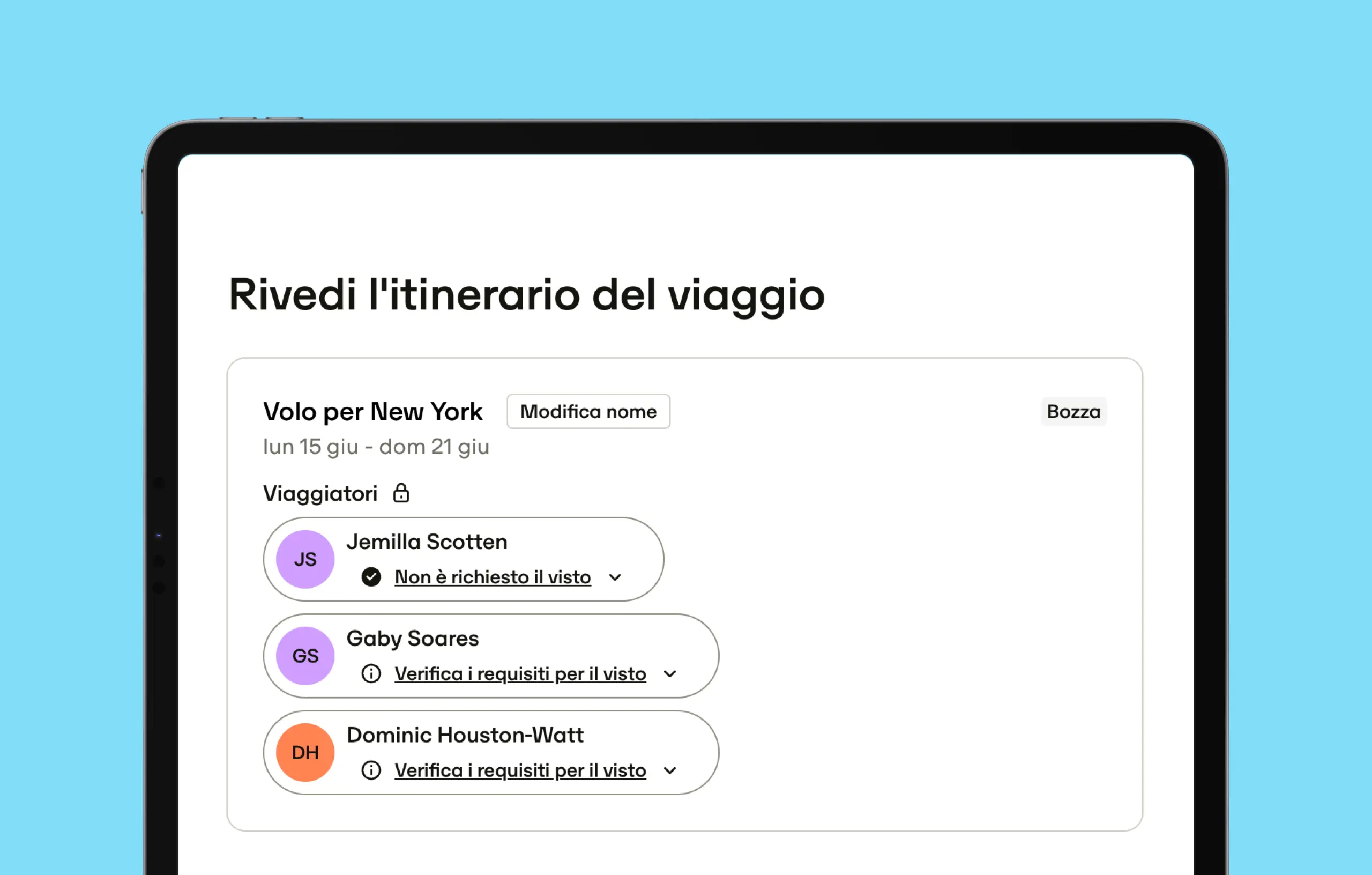The height and width of the screenshot is (875, 1372).
Task: Expand the visa chevron for Gaby Soares
Action: tap(670, 674)
